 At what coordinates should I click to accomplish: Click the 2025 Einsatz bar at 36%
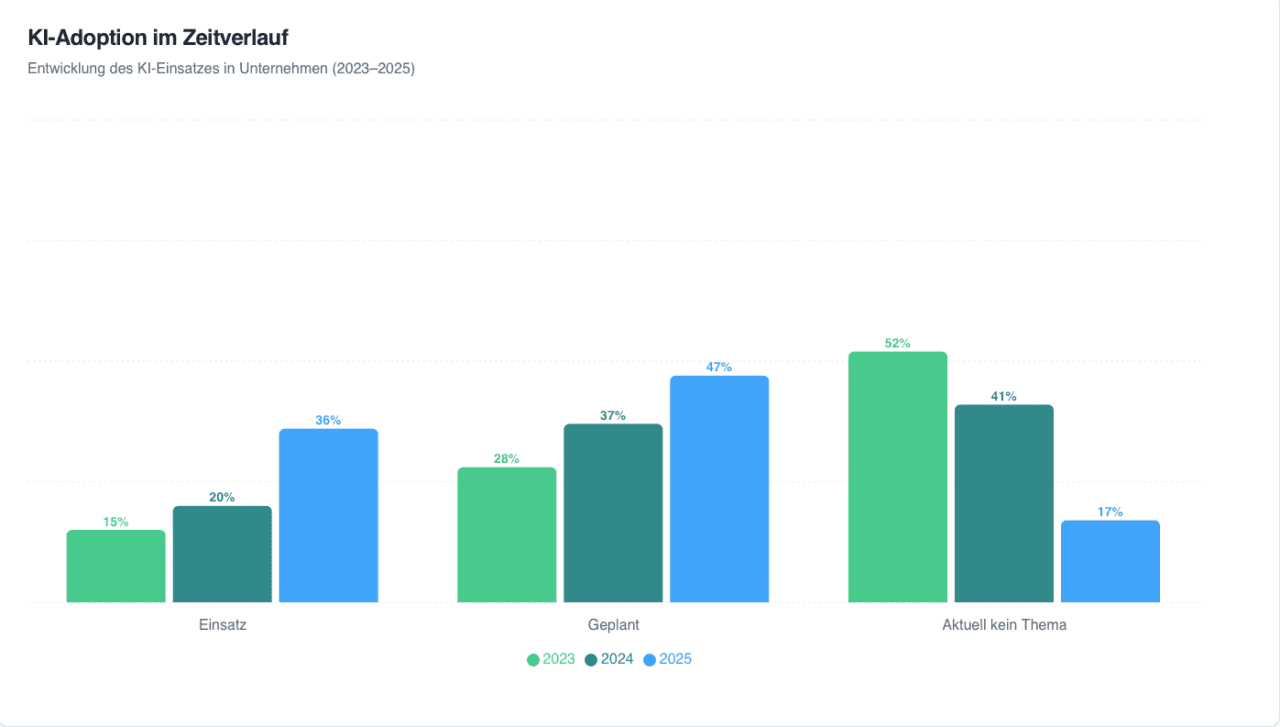[328, 515]
